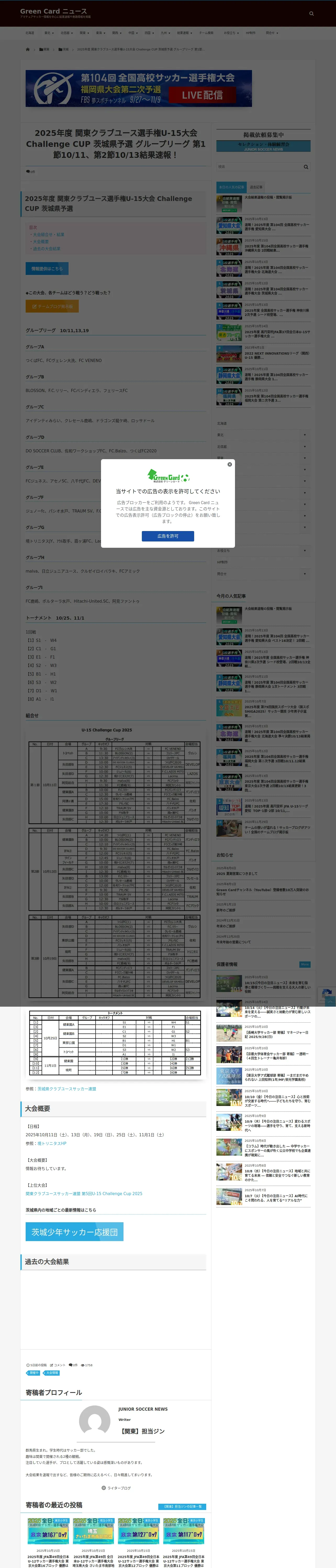The image size is (336, 1568).
Task: Open the 北信越 top navigation menu
Action: [x=66, y=33]
